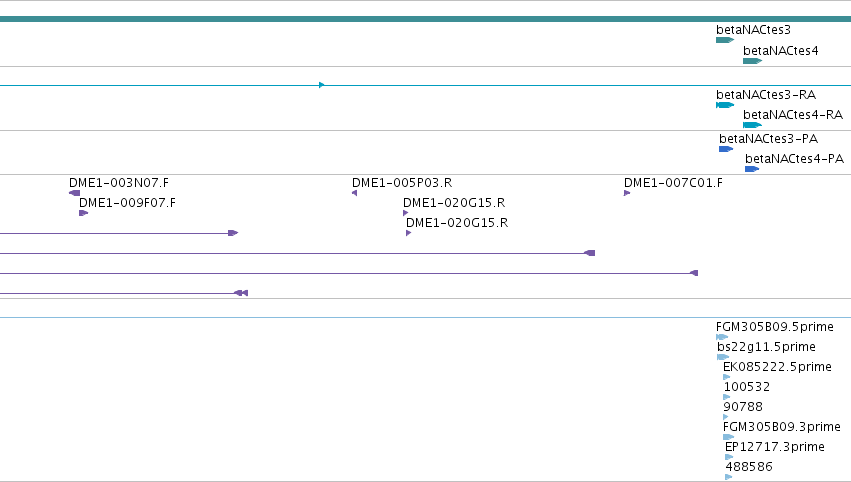The width and height of the screenshot is (851, 482).
Task: Click the betaNACtes3-RA transcript glyph
Action: (725, 105)
